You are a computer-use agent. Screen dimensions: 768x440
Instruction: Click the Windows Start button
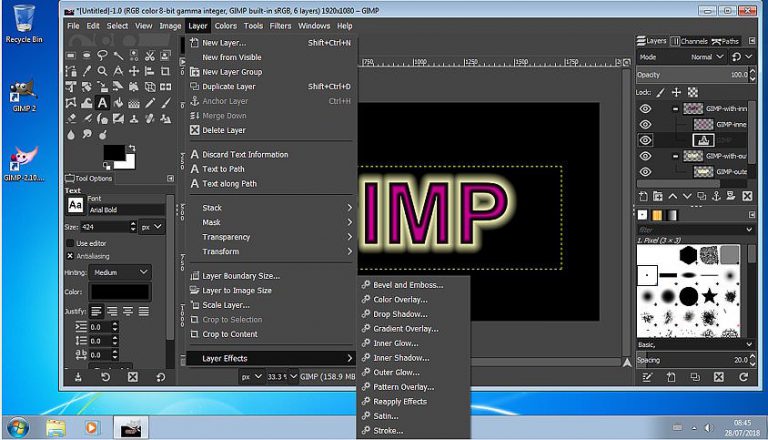coord(18,427)
